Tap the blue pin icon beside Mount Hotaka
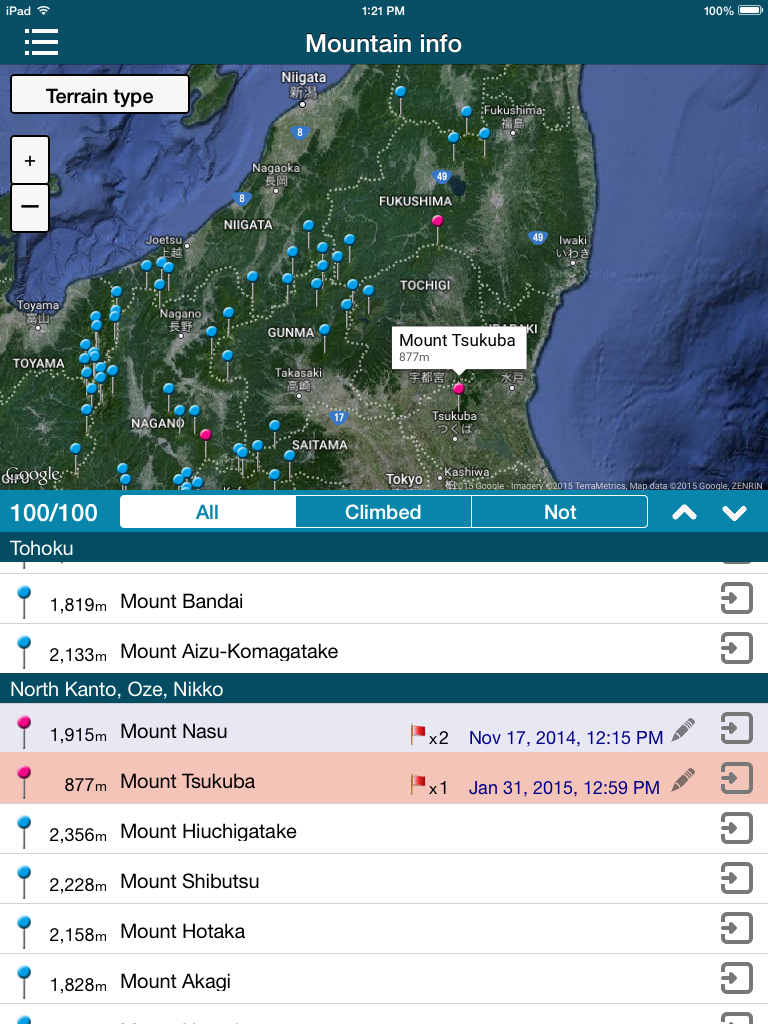768x1024 pixels. click(24, 932)
